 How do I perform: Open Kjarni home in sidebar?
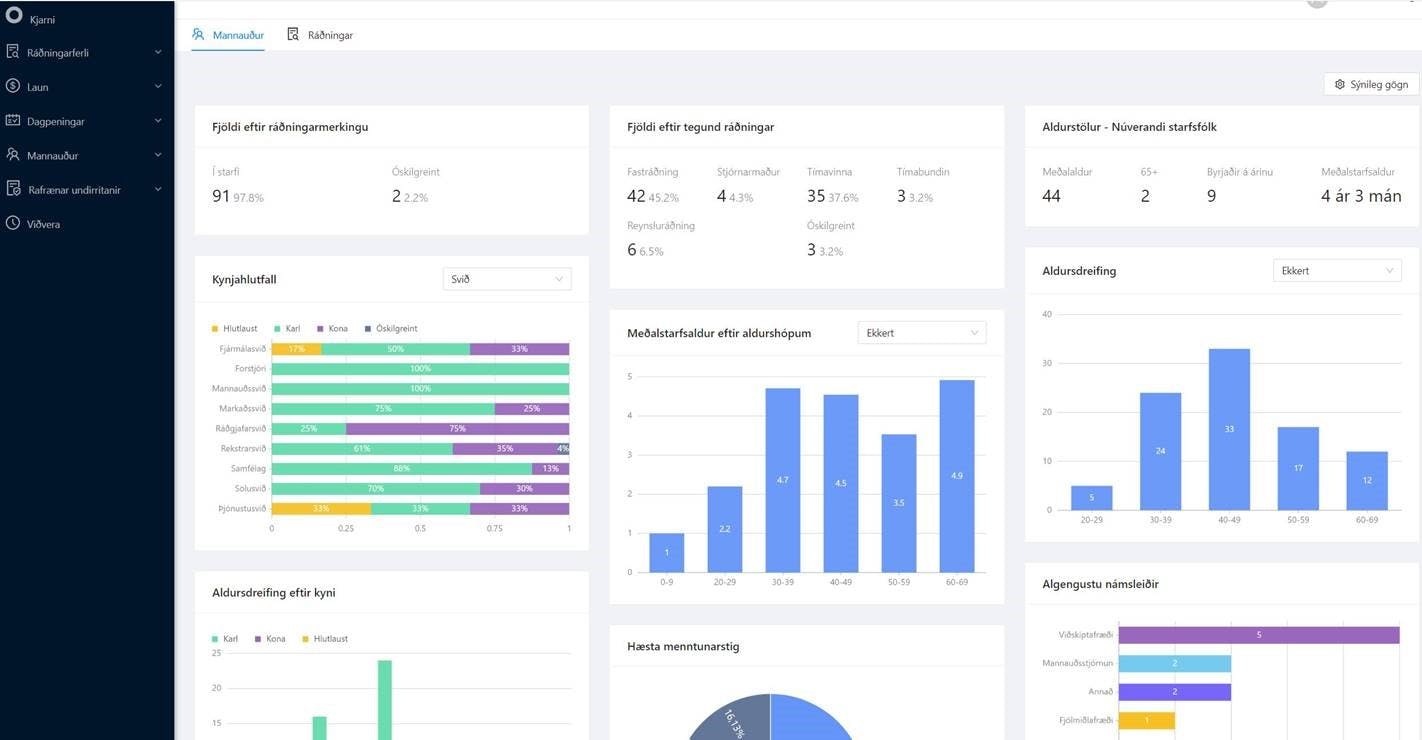coord(43,19)
